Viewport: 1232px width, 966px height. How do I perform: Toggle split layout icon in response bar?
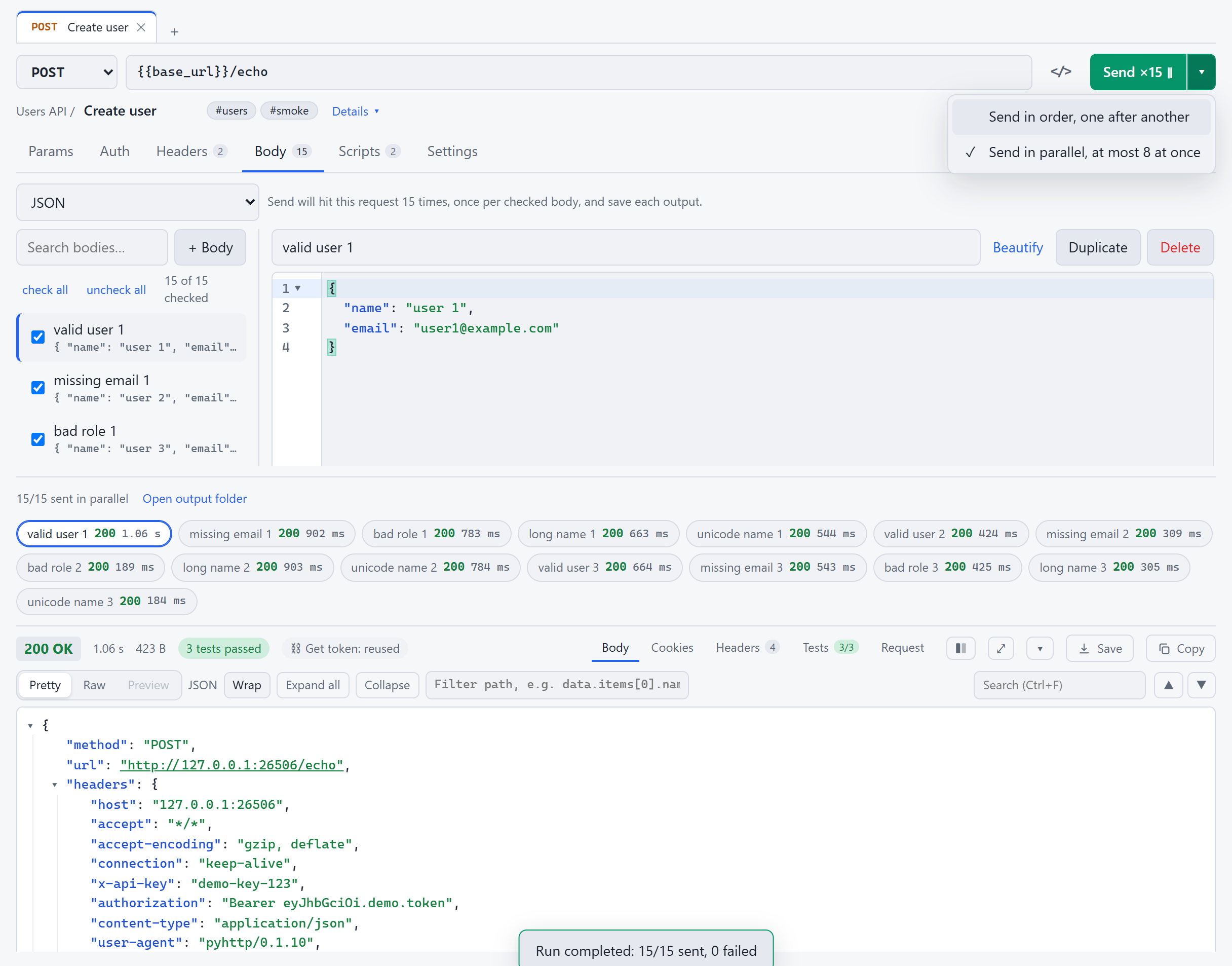click(x=960, y=648)
